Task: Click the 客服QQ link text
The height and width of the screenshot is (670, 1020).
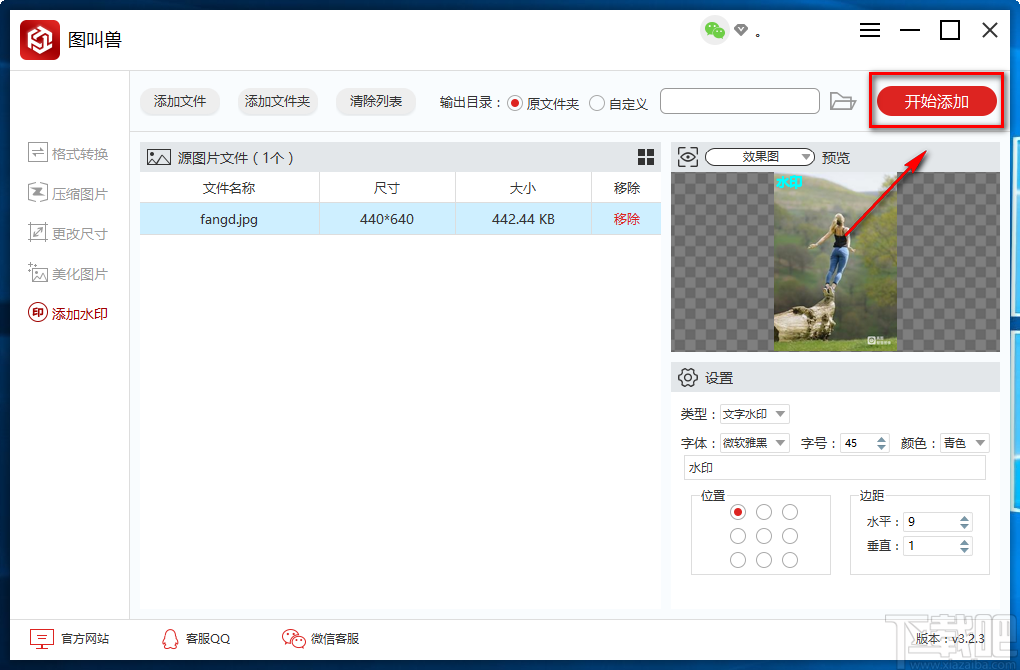Action: (x=208, y=639)
